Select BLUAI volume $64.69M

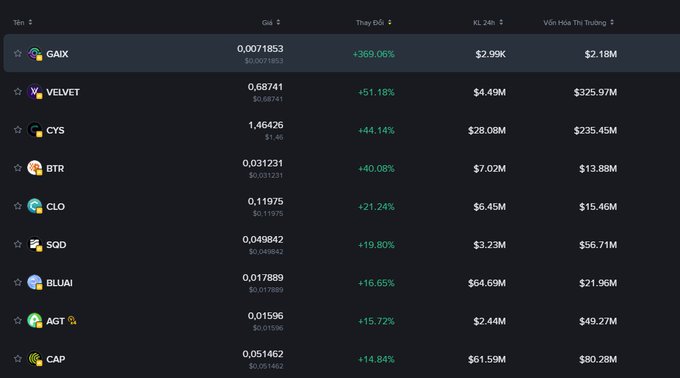pyautogui.click(x=487, y=283)
